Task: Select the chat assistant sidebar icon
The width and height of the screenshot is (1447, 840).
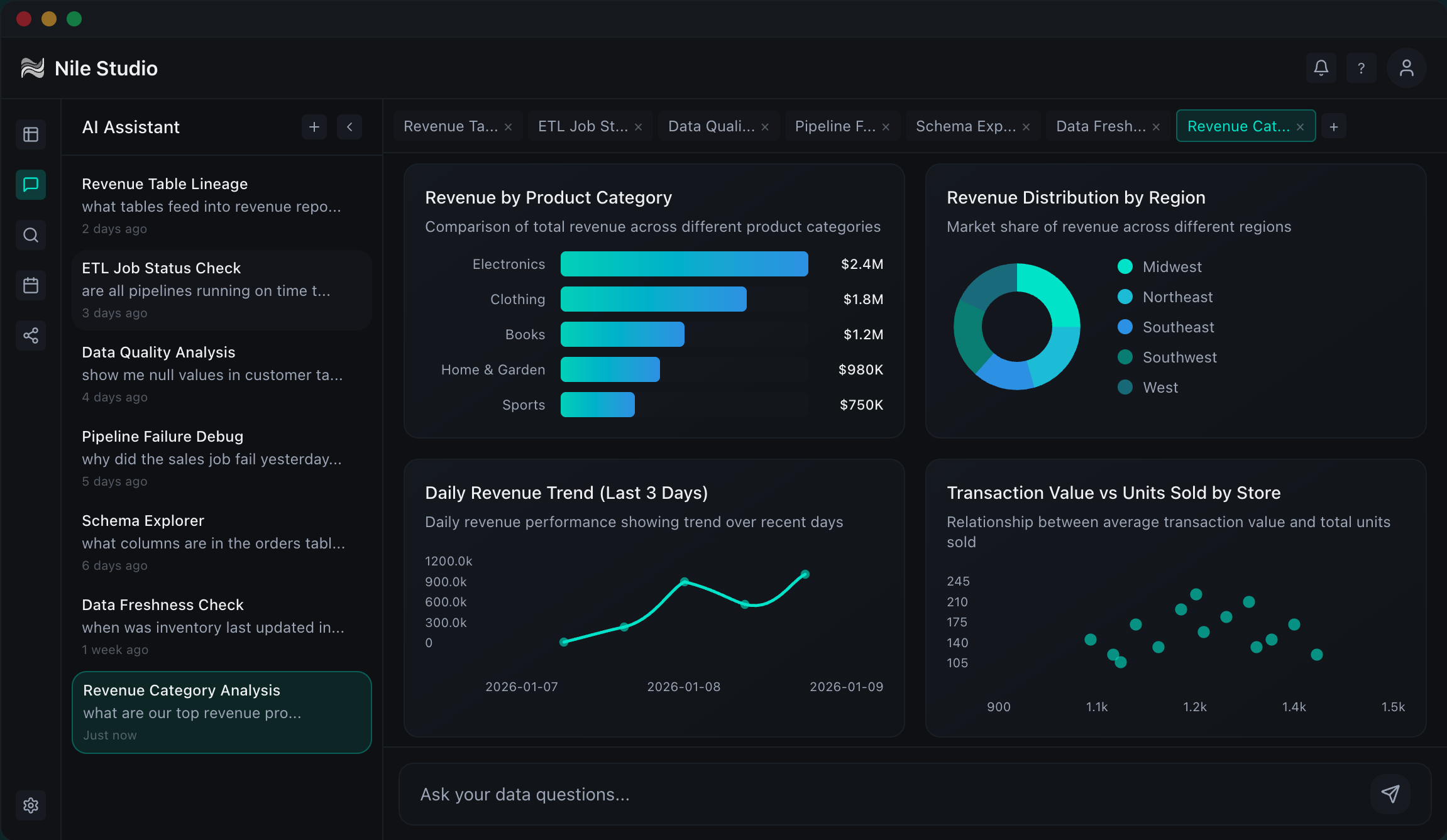Action: click(x=31, y=185)
